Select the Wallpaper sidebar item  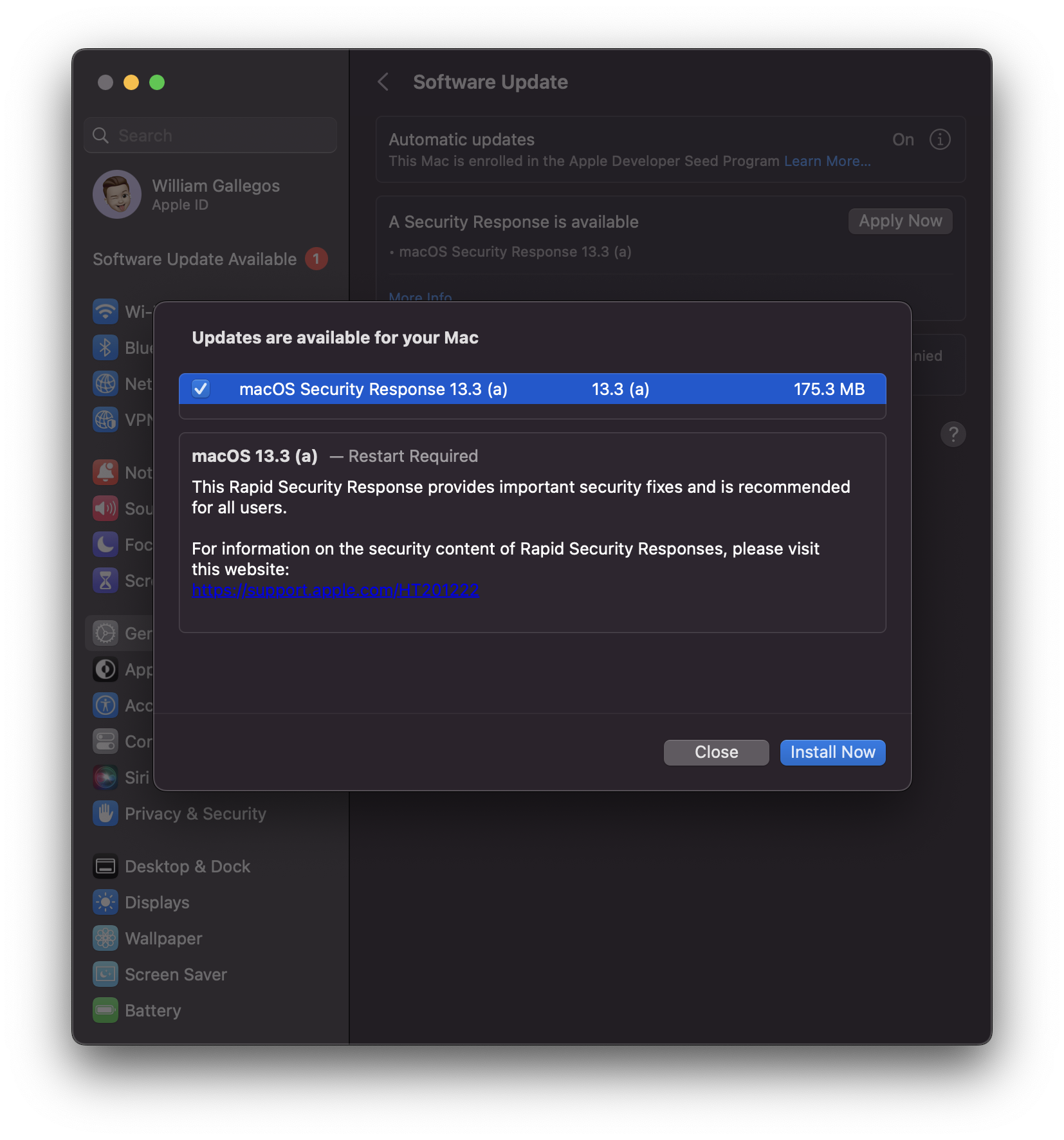click(x=210, y=939)
